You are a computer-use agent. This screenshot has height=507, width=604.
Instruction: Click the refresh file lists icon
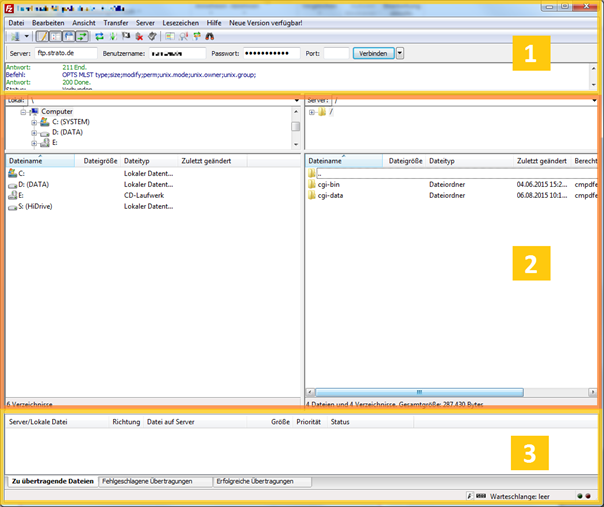(99, 36)
